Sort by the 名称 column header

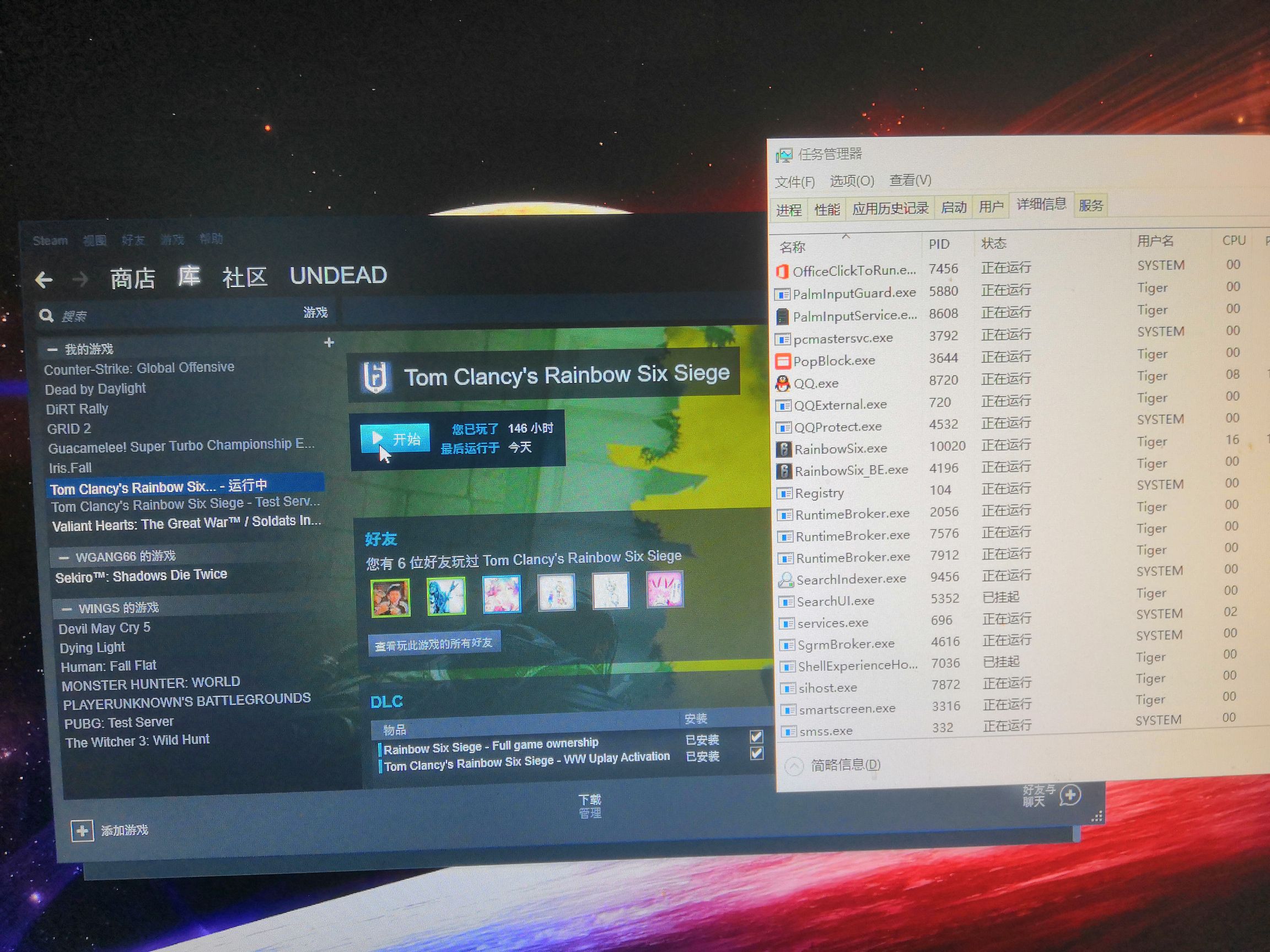click(792, 247)
